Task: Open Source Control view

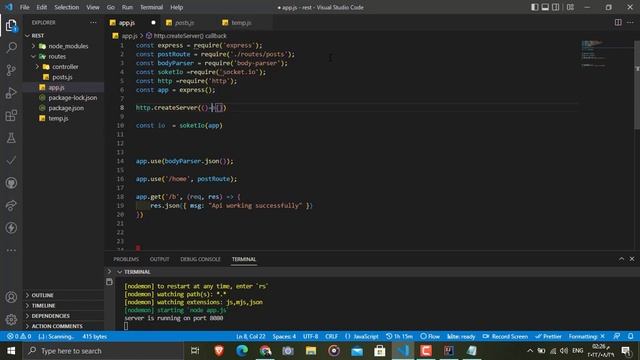Action: 11,70
